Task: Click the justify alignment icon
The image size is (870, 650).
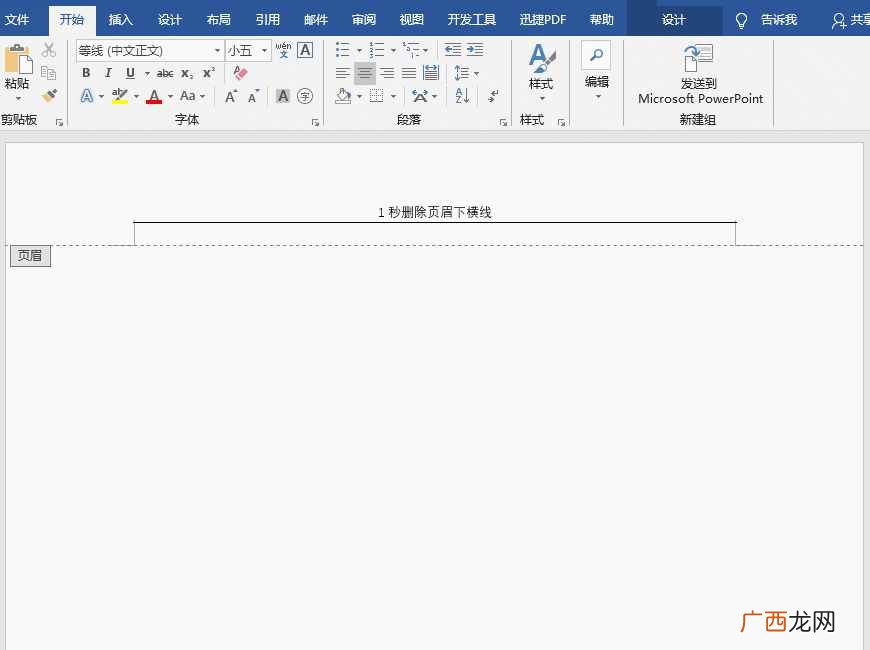Action: click(x=409, y=73)
